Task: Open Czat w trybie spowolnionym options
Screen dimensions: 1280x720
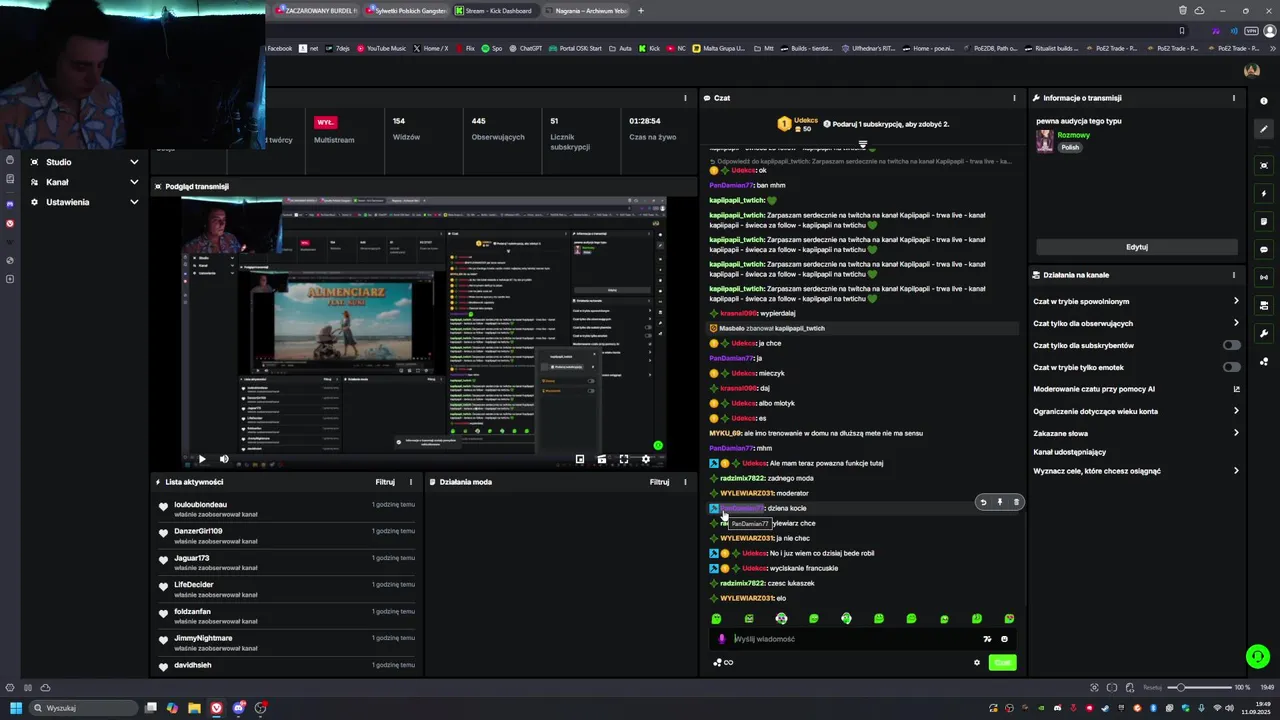Action: pos(1136,301)
